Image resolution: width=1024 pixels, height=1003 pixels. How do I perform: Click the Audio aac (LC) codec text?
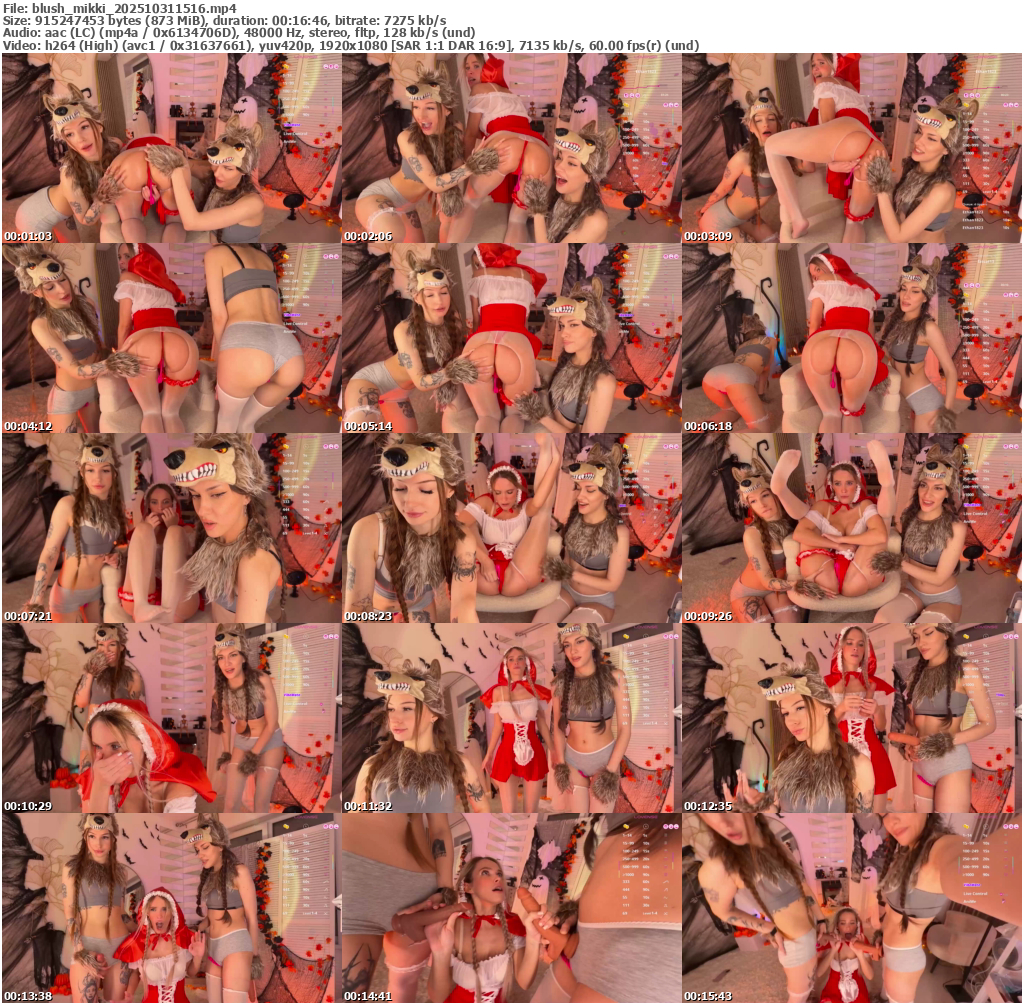coord(50,33)
